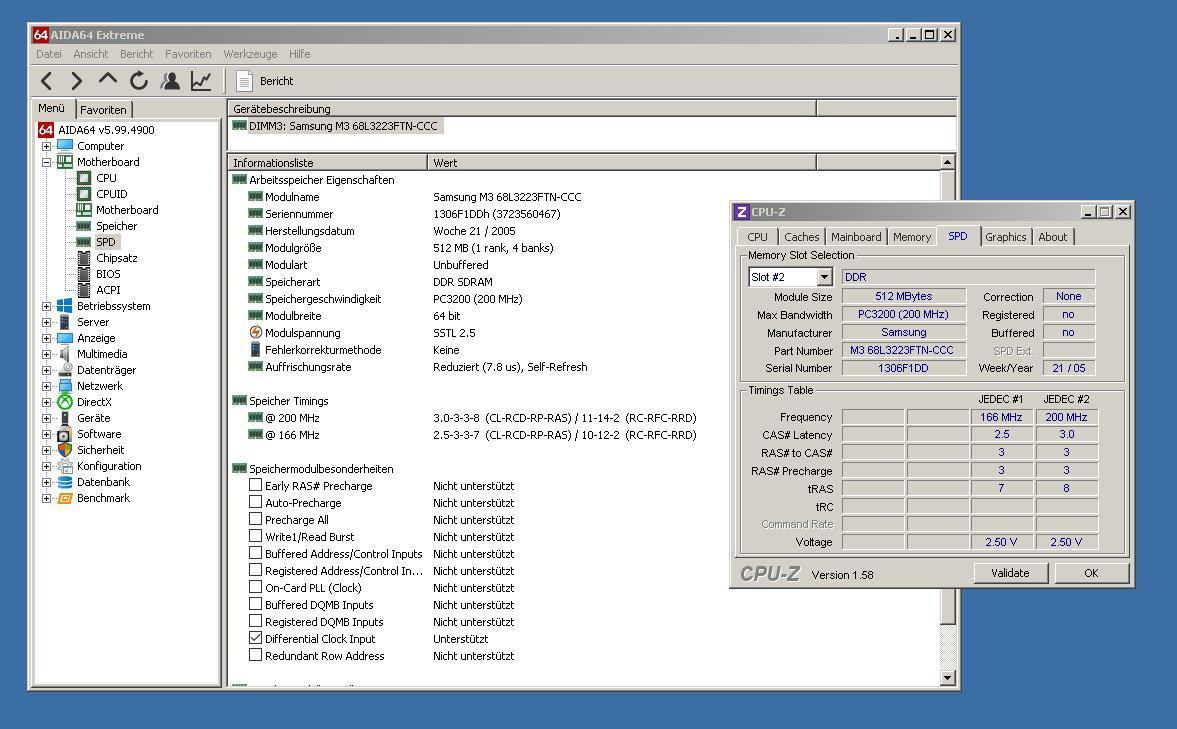Toggle the Redundant Row Address checkbox

255,655
